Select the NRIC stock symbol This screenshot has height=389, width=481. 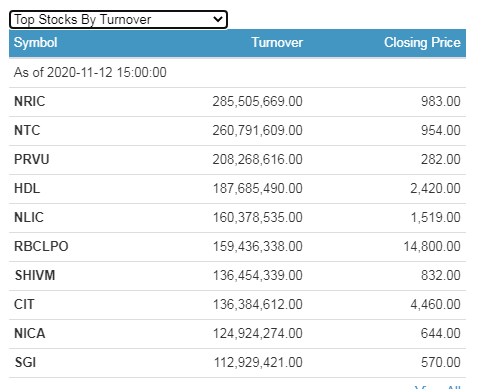[x=30, y=101]
